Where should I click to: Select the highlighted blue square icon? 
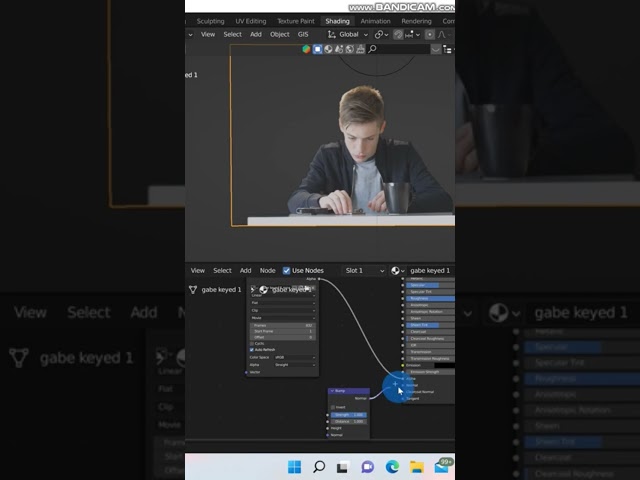coord(318,49)
